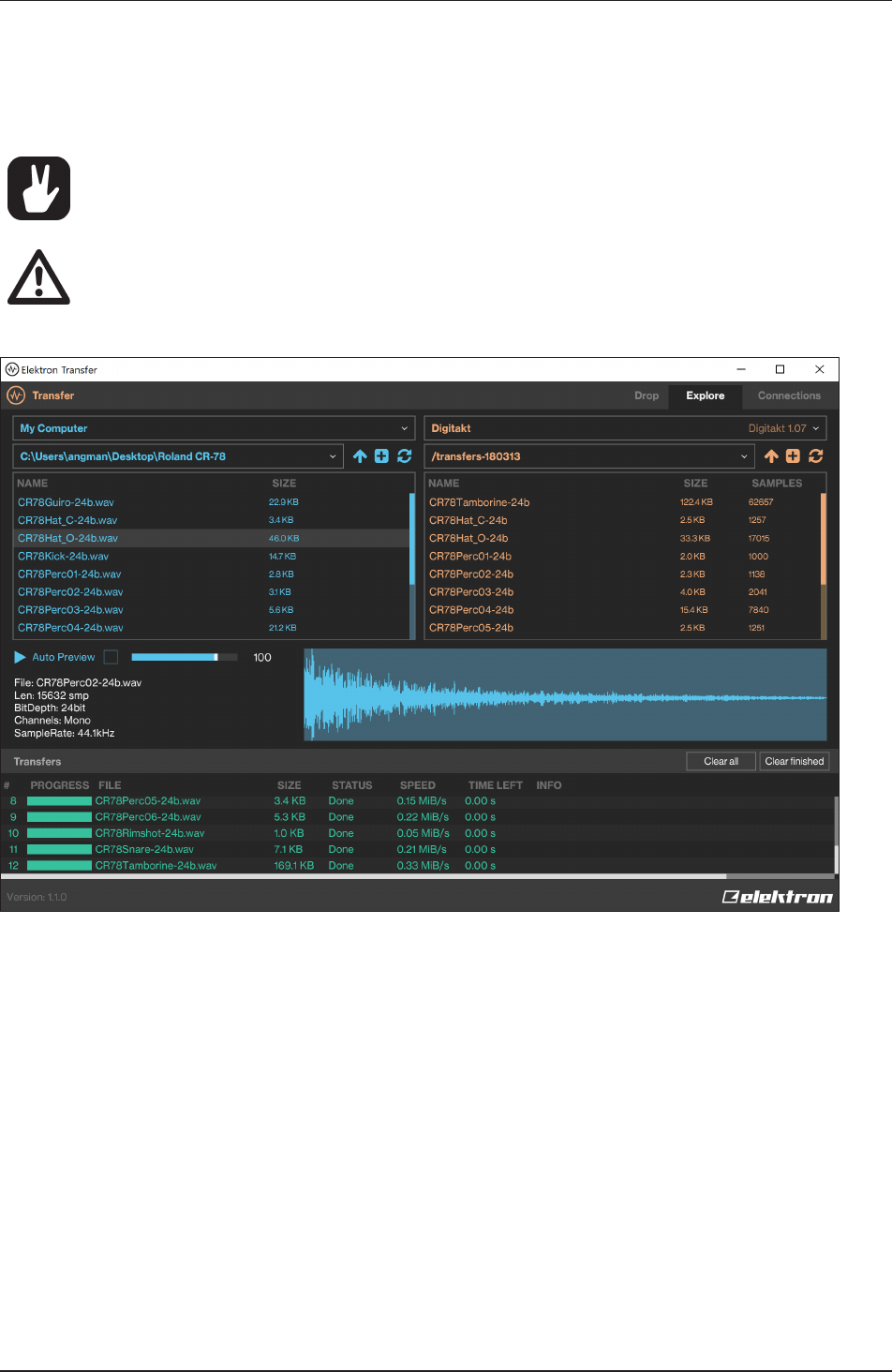
Task: Switch to the Explore tab
Action: pyautogui.click(x=706, y=395)
